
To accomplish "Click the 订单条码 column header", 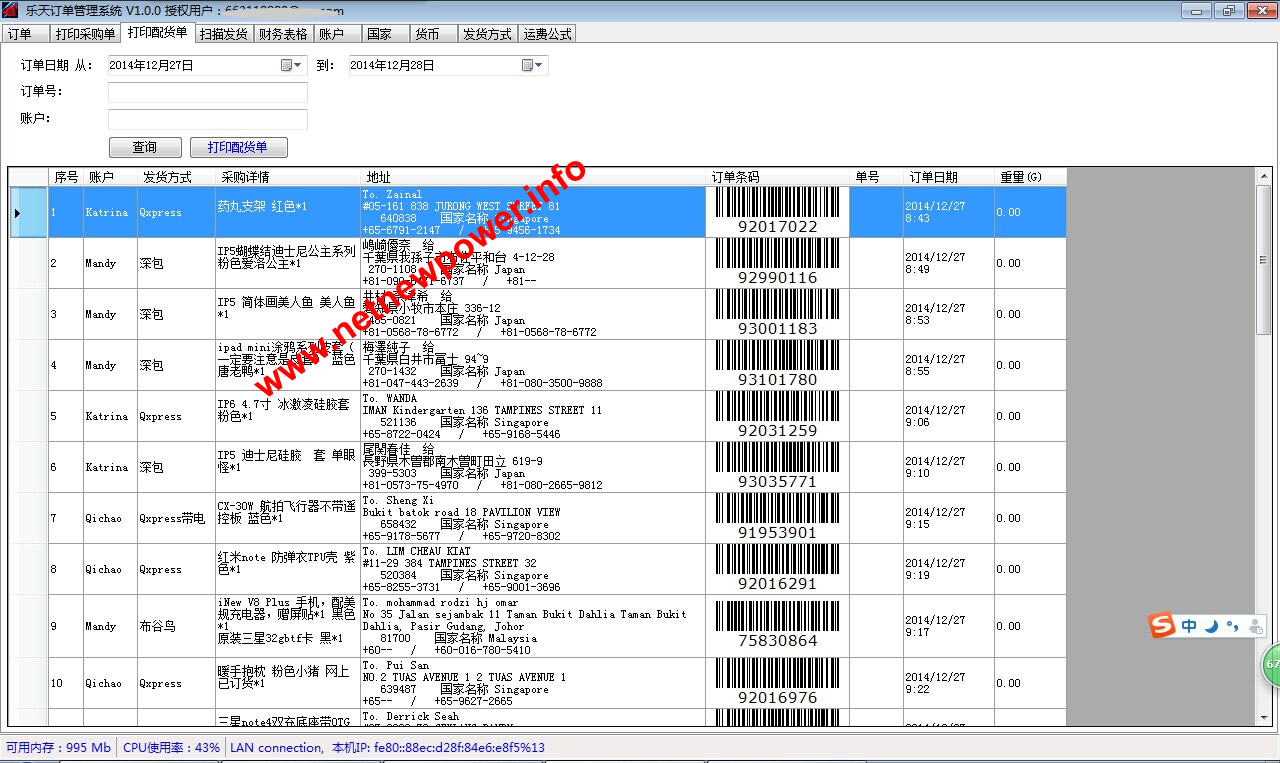I will click(777, 177).
